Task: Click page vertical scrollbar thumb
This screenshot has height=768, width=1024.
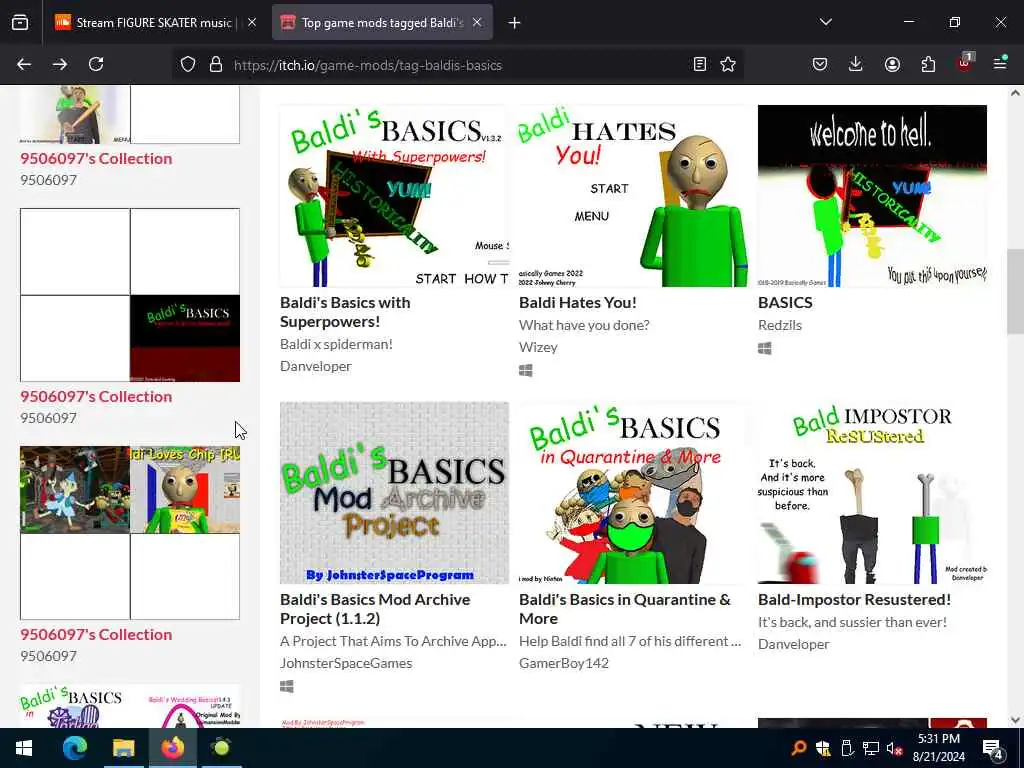Action: pyautogui.click(x=1015, y=291)
